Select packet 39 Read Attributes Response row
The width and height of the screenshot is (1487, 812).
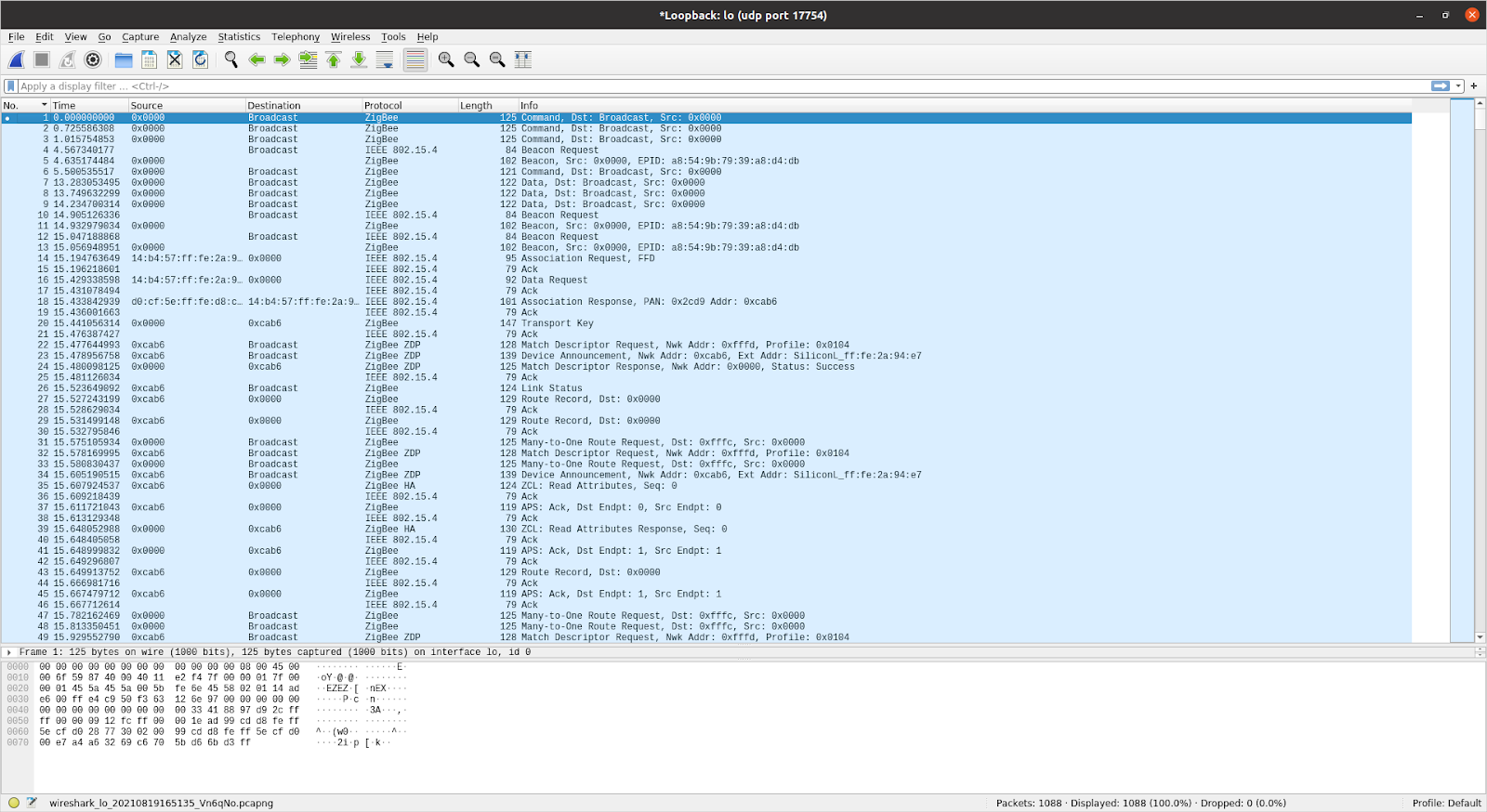[x=706, y=530]
